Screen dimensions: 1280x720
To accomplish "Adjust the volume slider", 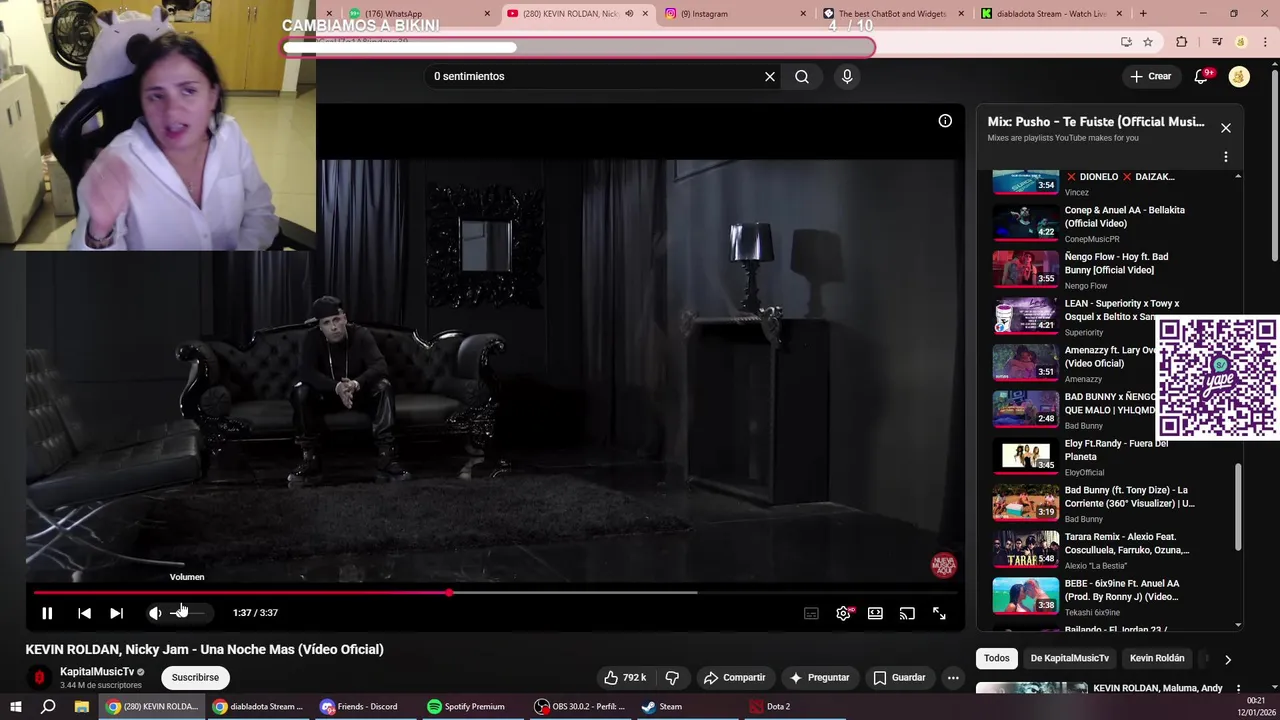I will point(188,613).
